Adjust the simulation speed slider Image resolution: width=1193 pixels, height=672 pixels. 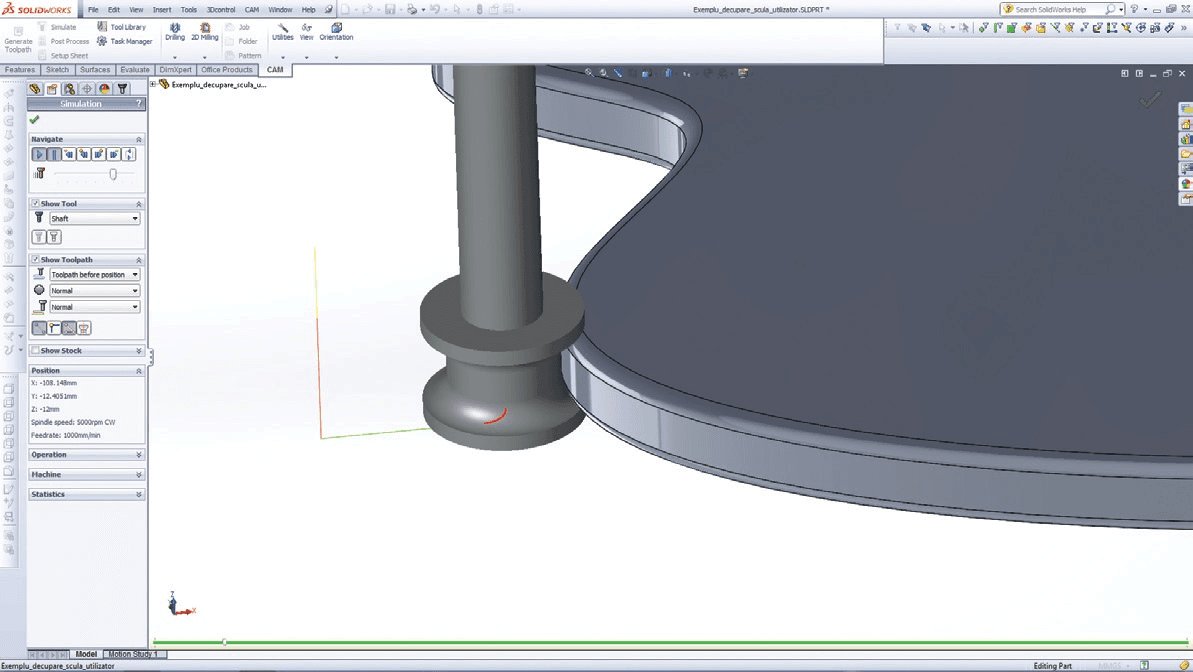tap(113, 174)
